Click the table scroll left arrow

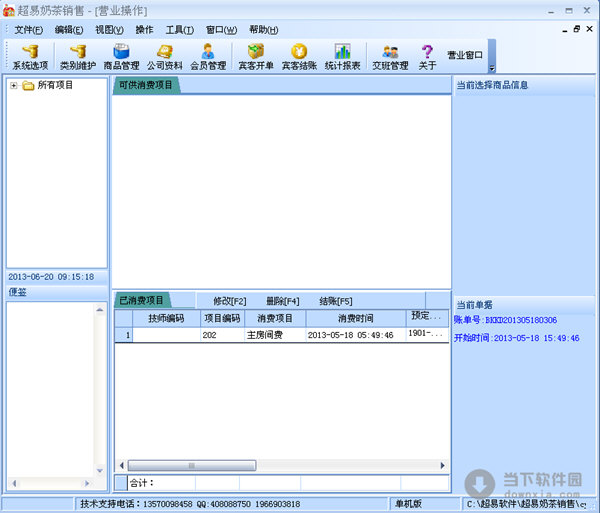pyautogui.click(x=122, y=466)
